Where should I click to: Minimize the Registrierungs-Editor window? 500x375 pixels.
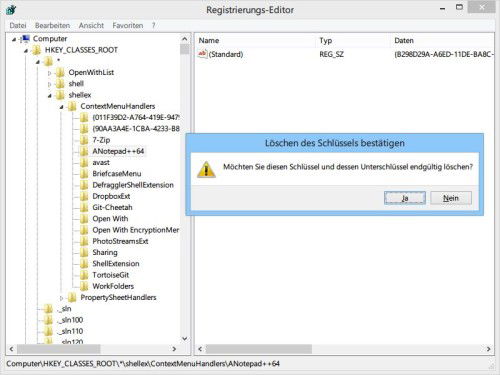click(442, 9)
